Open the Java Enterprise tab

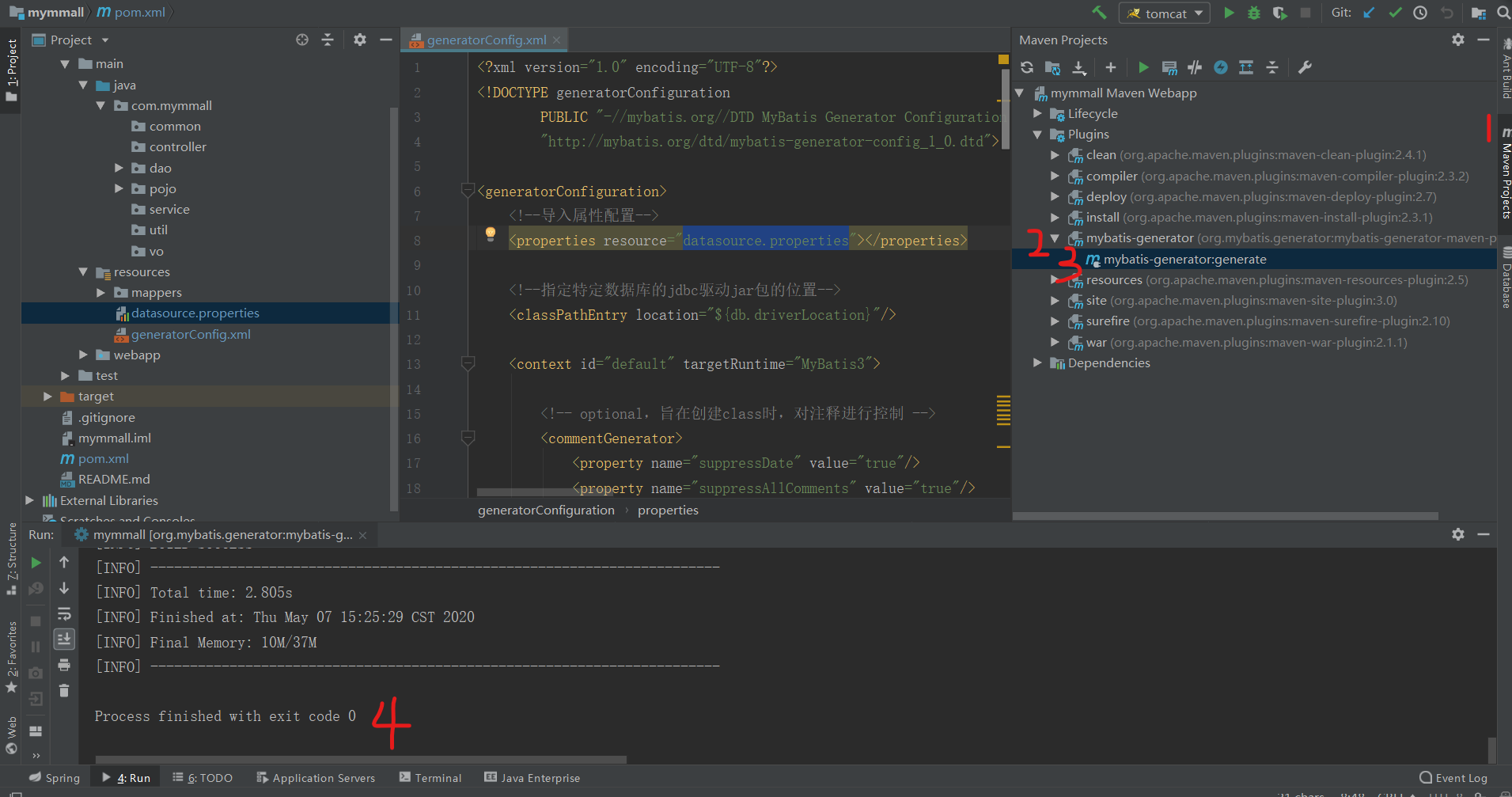click(x=532, y=778)
